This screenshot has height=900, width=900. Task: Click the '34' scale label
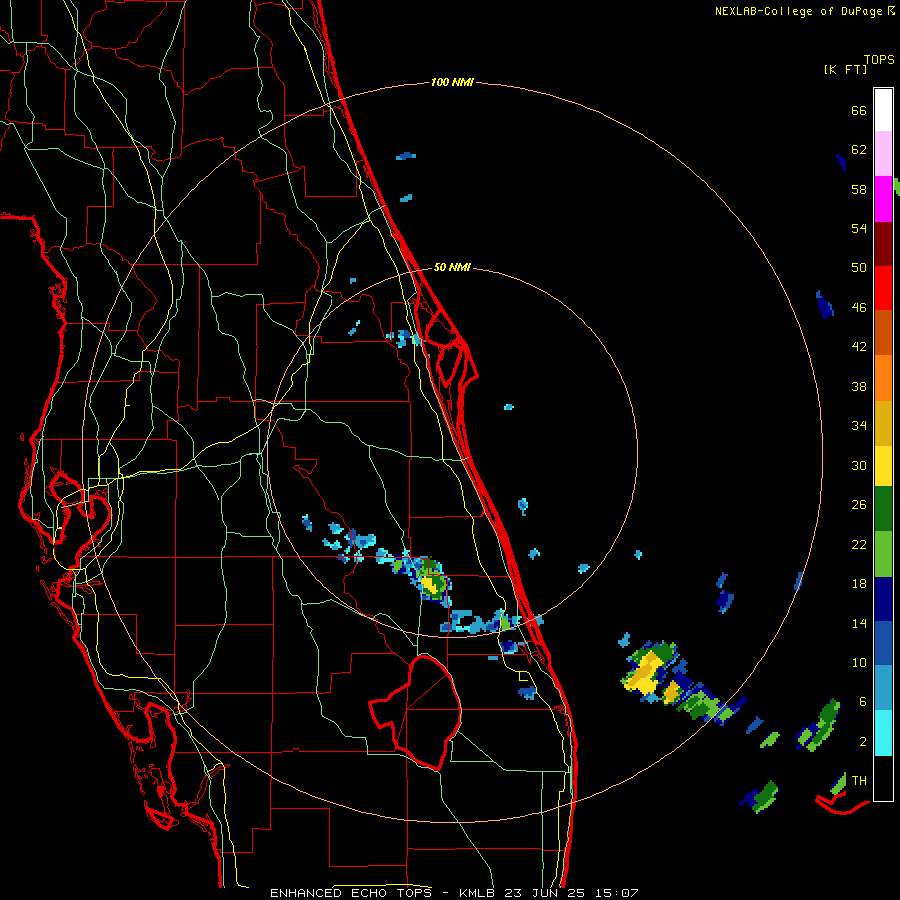pos(859,426)
